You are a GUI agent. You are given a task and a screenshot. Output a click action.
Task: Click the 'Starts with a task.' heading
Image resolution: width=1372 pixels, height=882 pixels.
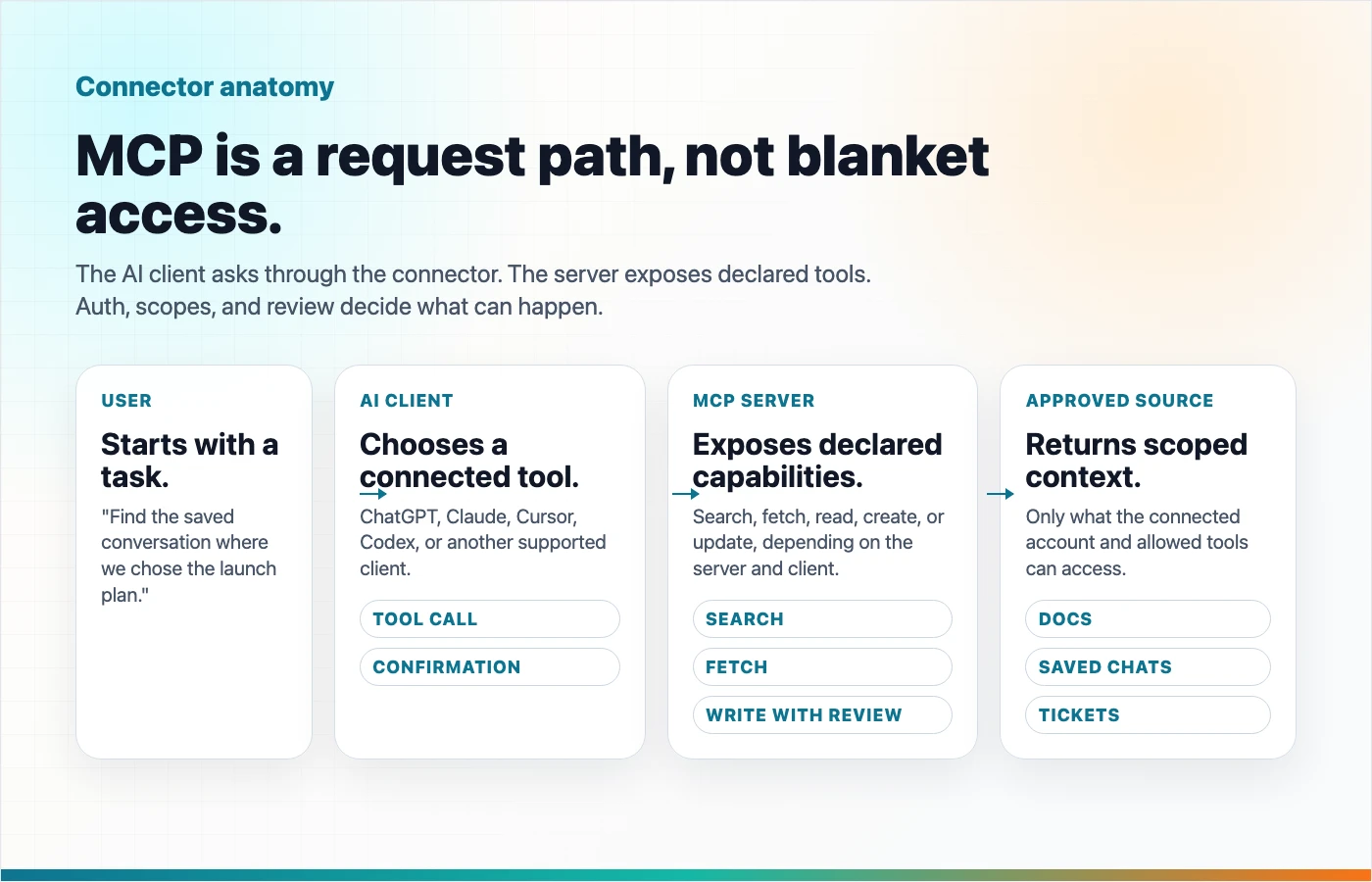pos(189,461)
